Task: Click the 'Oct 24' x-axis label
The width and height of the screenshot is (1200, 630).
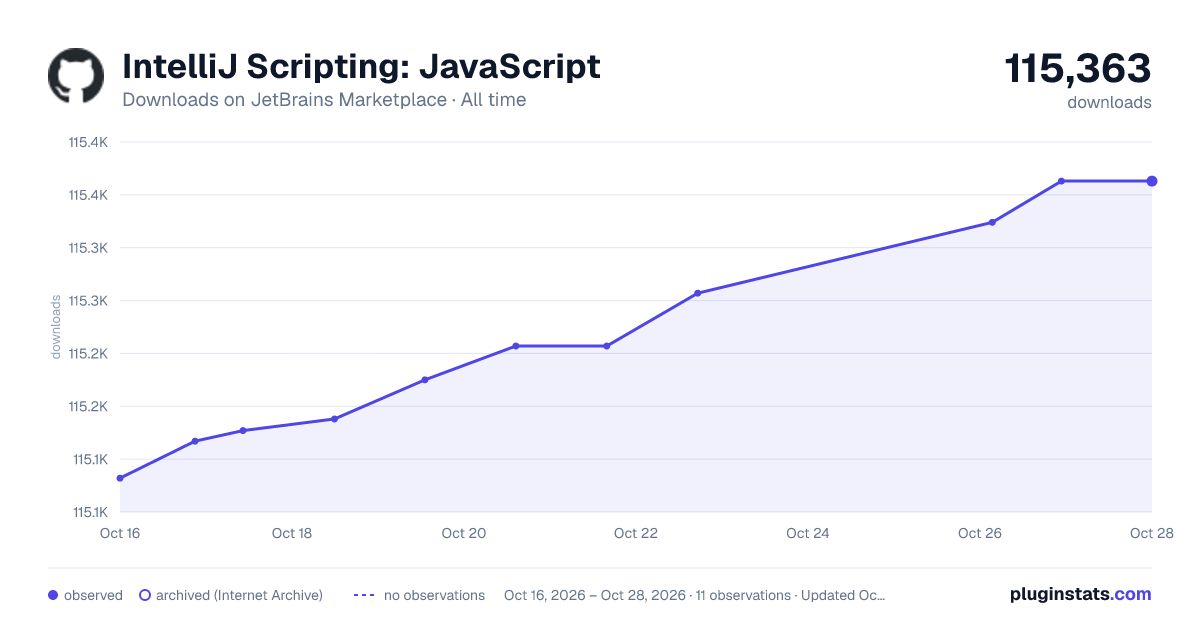Action: coord(808,533)
